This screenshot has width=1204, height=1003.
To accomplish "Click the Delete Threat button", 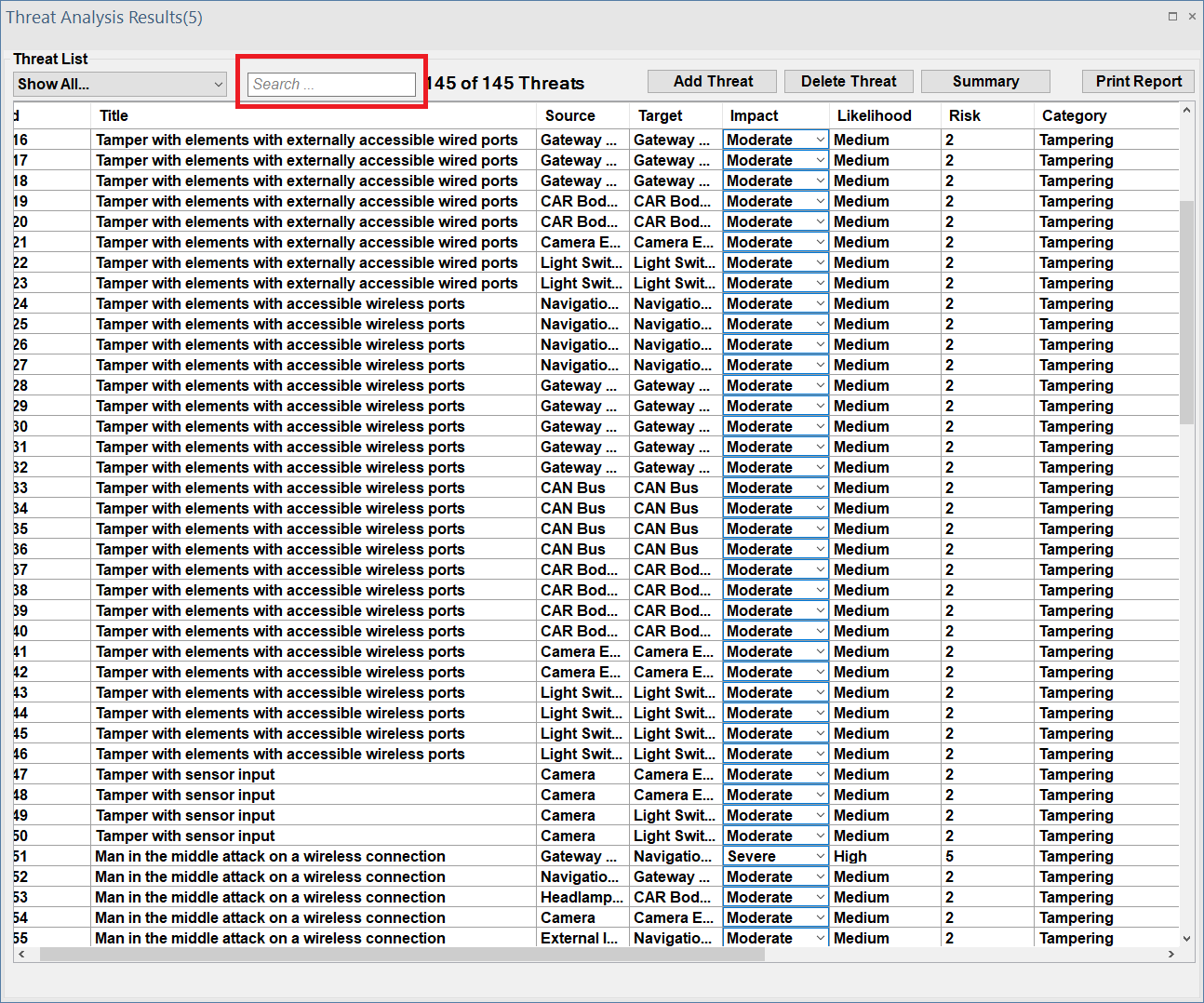I will [849, 82].
